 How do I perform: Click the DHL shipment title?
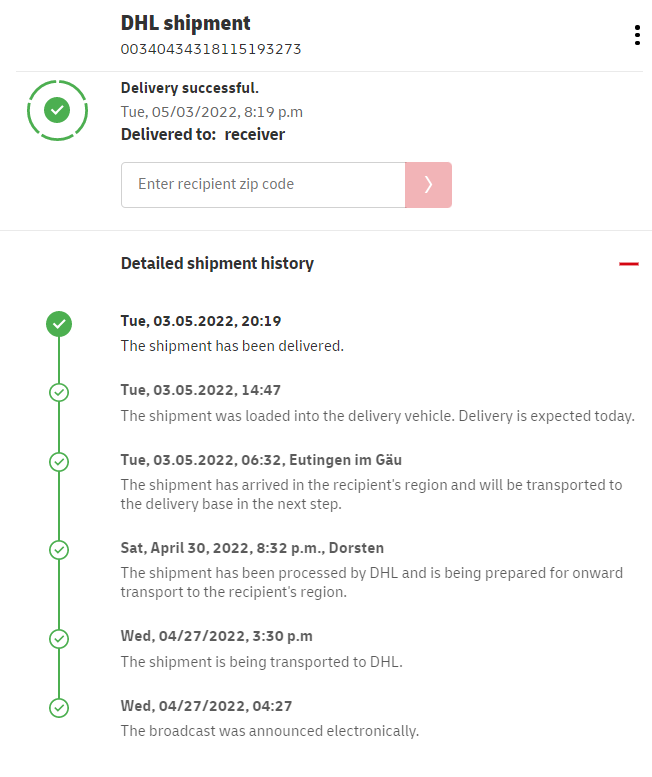186,23
